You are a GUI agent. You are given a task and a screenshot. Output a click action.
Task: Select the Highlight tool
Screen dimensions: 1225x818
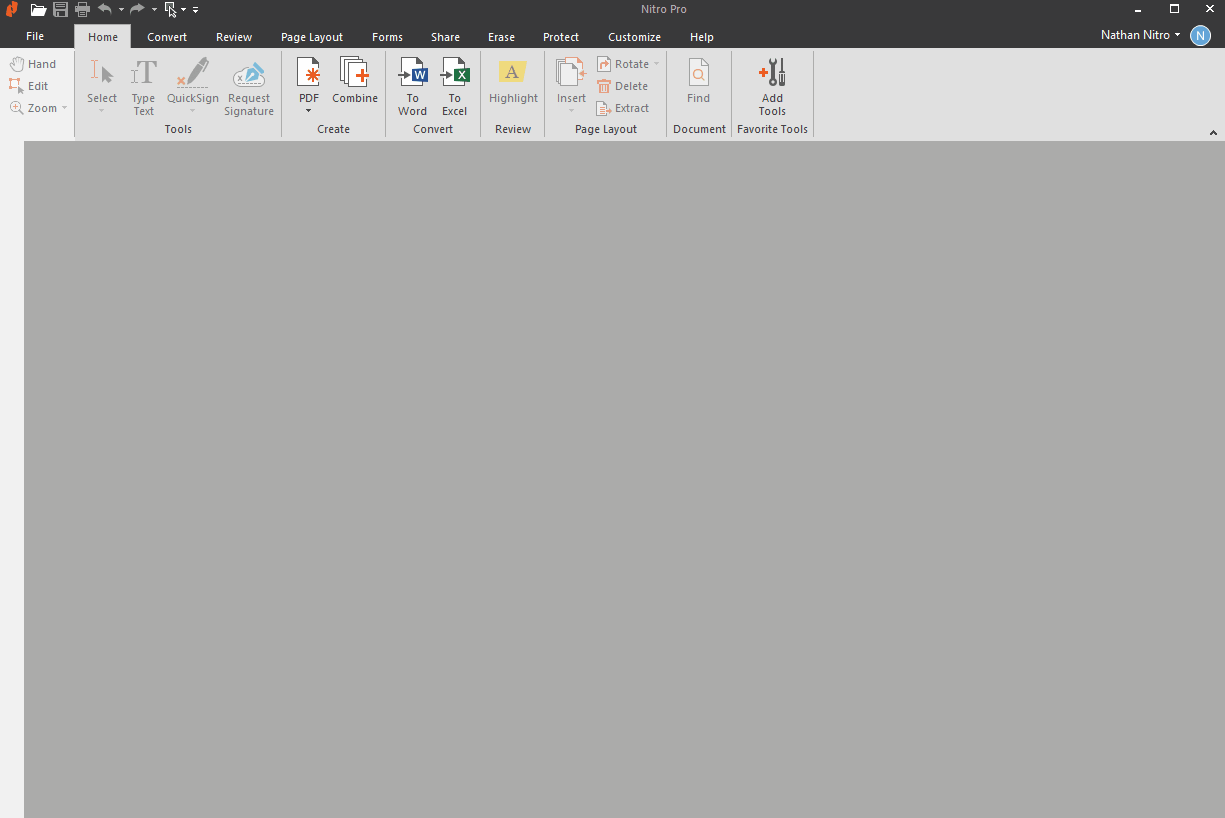point(513,74)
